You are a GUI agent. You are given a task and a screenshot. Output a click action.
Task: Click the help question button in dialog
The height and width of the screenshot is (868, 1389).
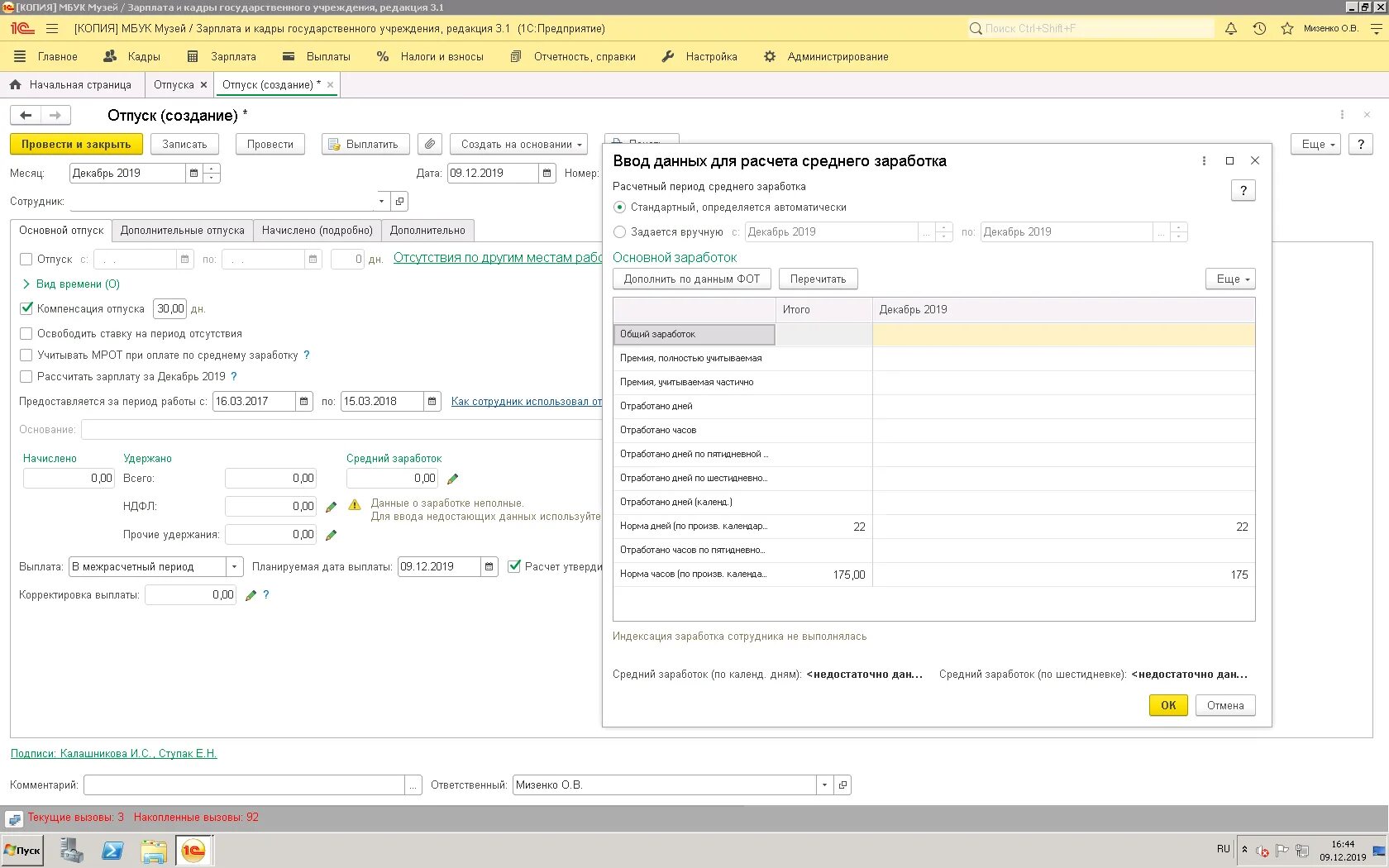[x=1243, y=191]
